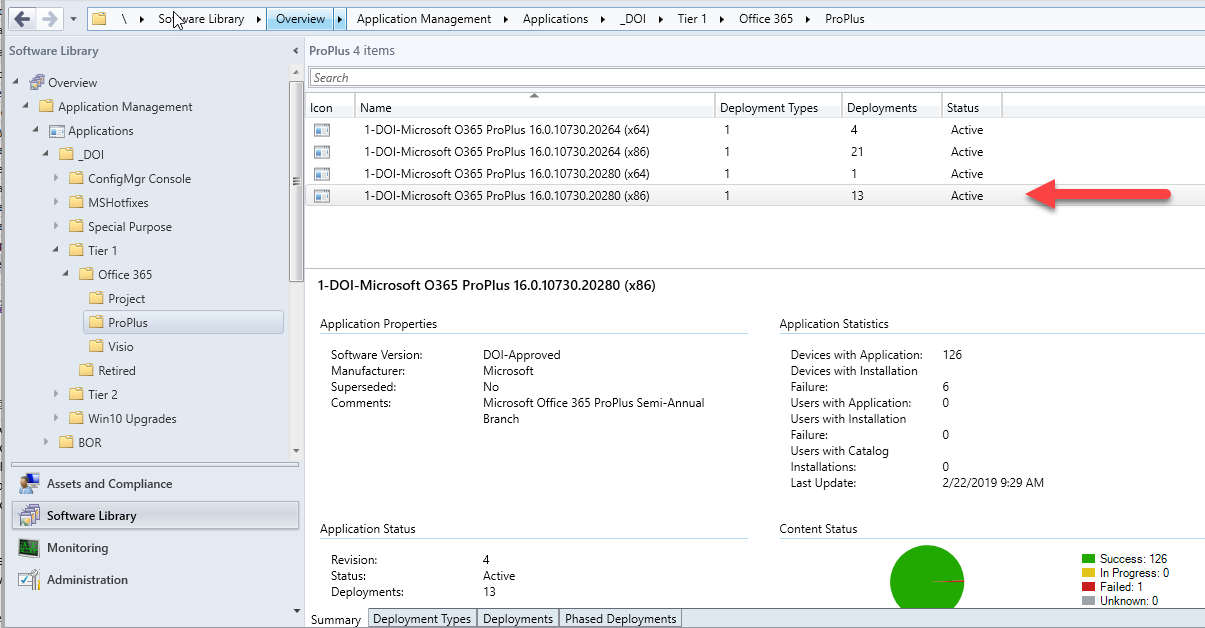The width and height of the screenshot is (1205, 628).
Task: Click the Application Management folder icon in tree
Action: tap(46, 106)
